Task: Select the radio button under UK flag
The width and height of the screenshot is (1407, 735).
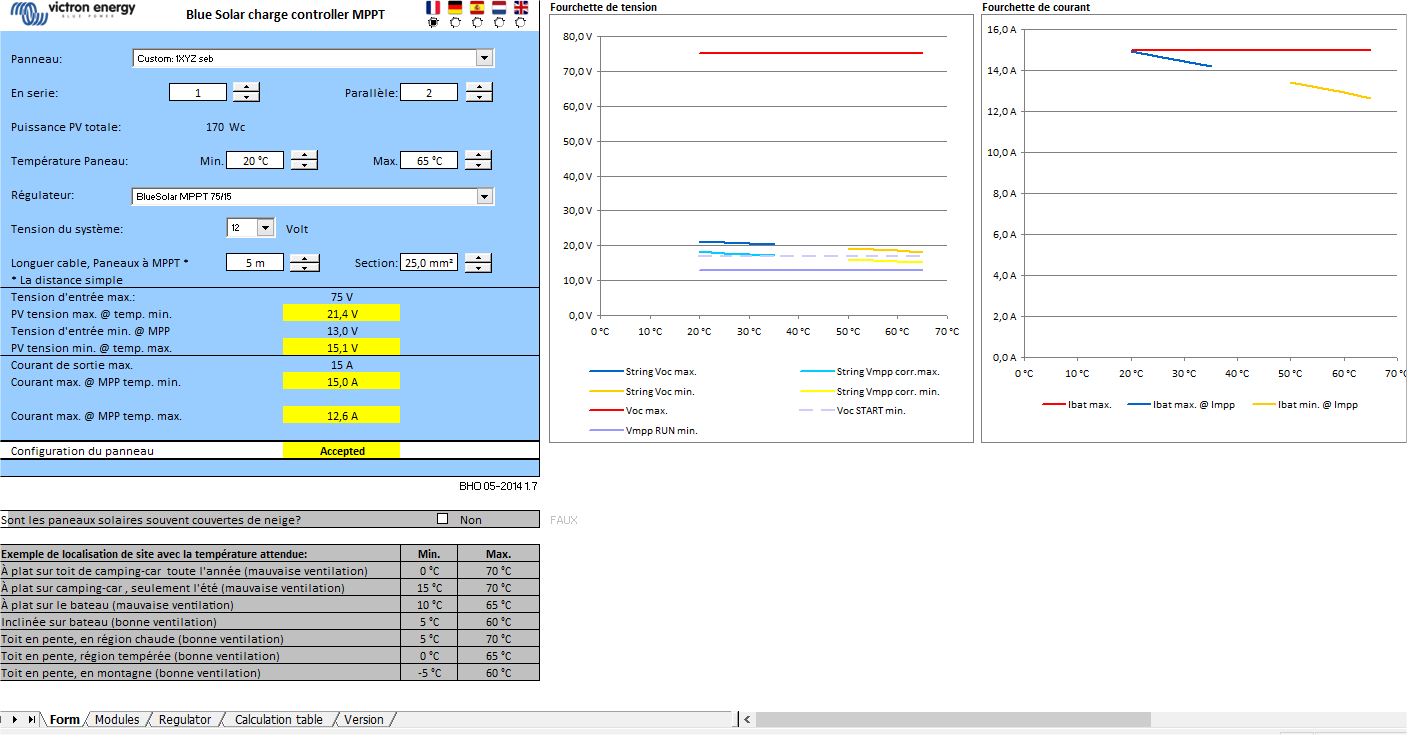Action: [x=521, y=23]
